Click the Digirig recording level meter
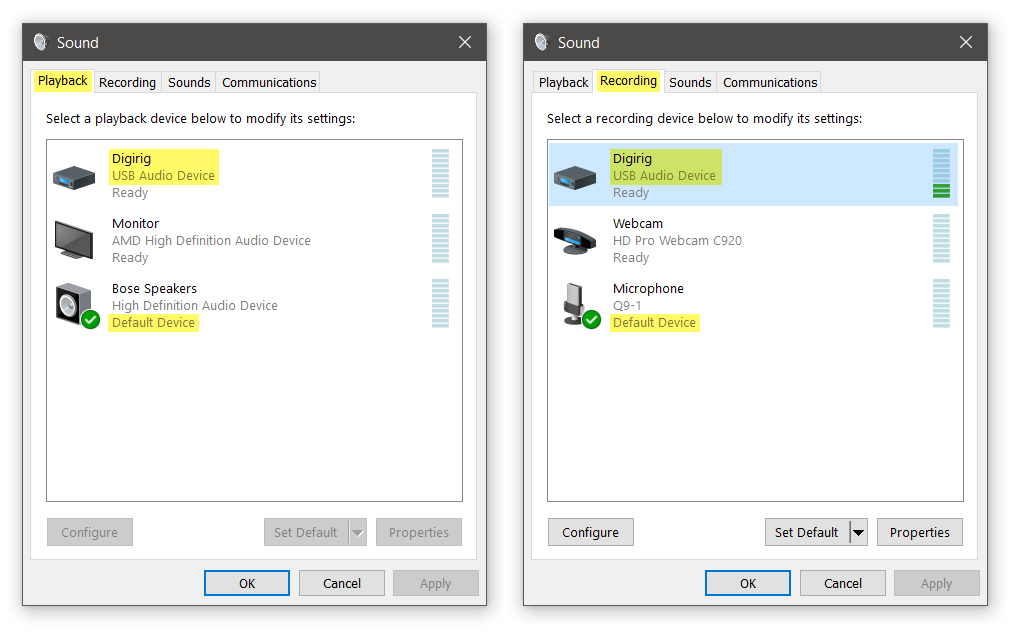The image size is (1013, 633). pos(941,173)
